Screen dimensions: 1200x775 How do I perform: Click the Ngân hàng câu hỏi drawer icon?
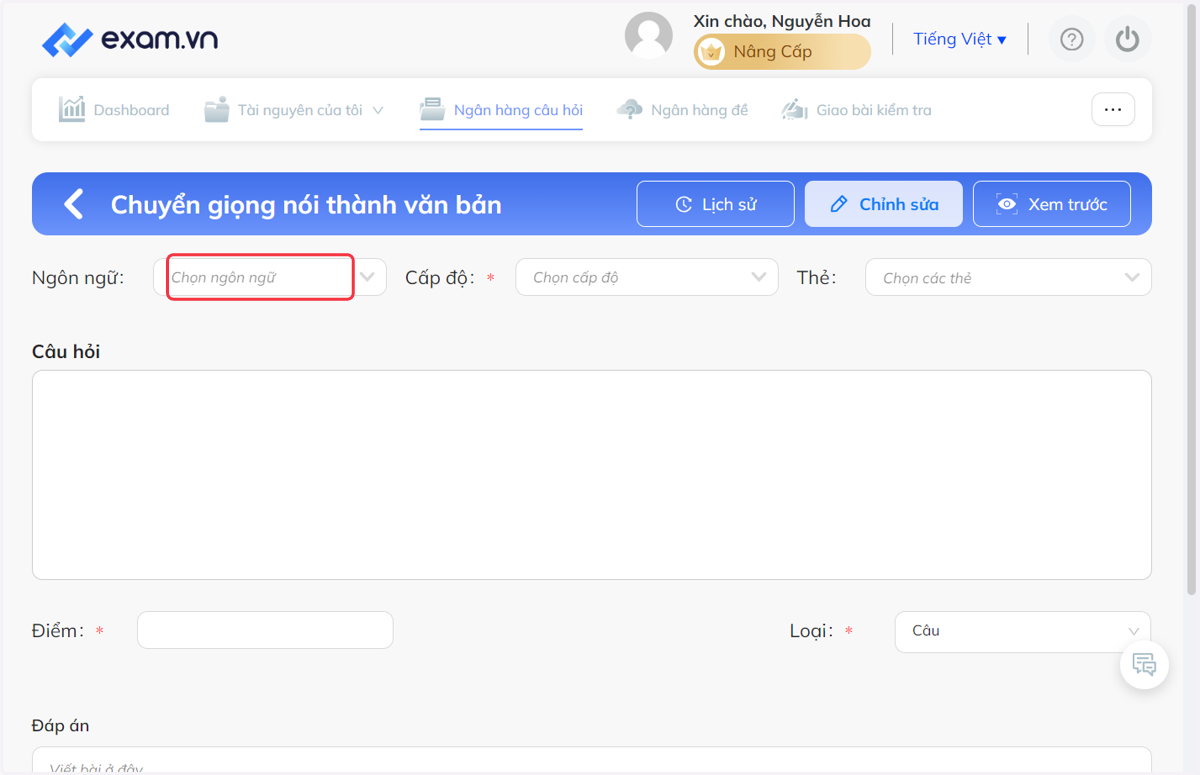[432, 109]
